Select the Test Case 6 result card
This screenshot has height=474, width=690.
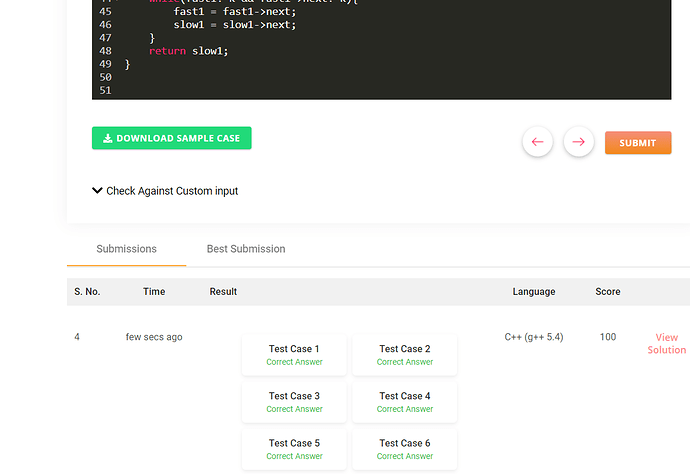coord(405,449)
